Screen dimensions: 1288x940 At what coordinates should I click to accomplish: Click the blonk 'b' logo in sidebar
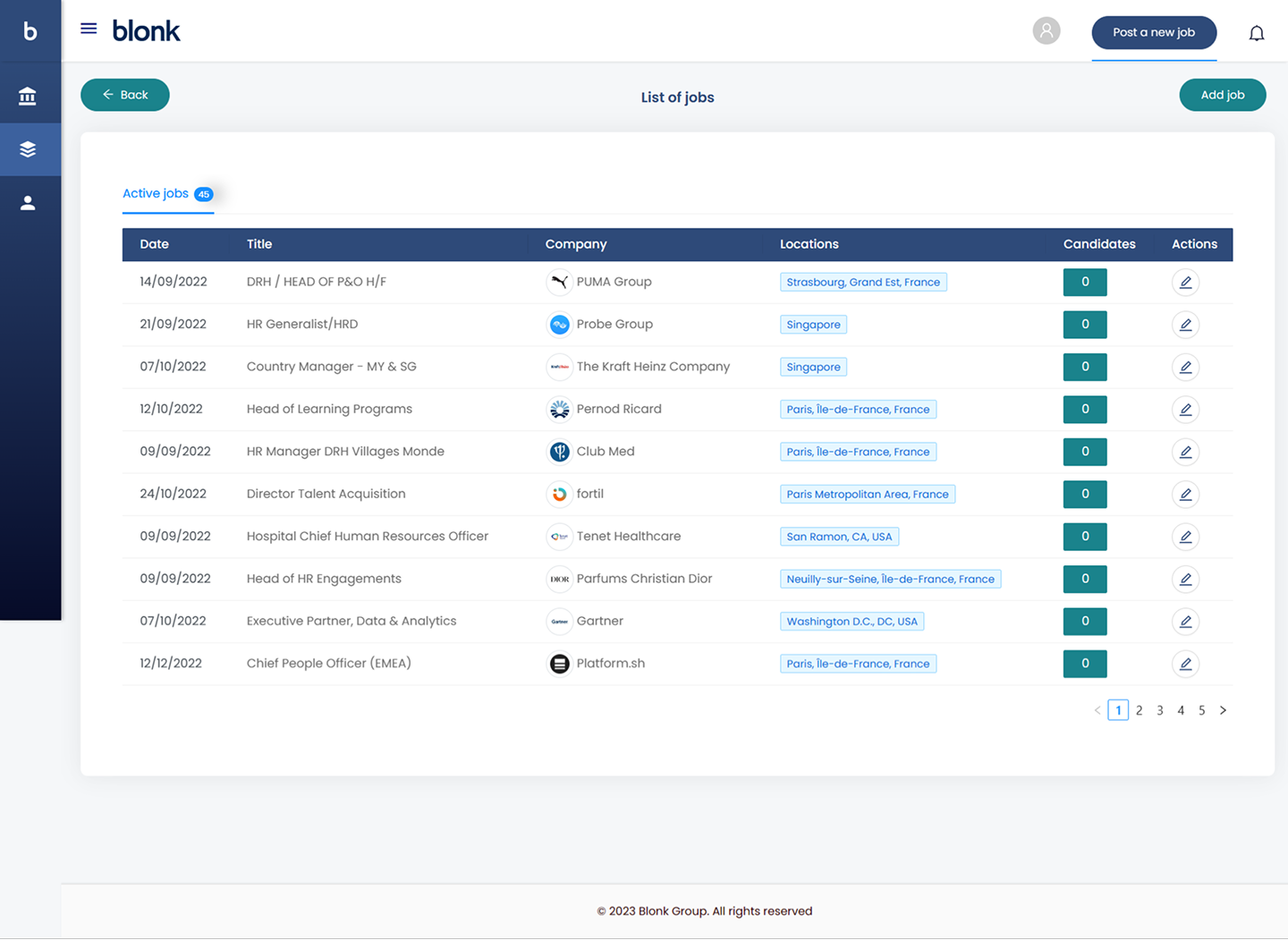[x=30, y=31]
